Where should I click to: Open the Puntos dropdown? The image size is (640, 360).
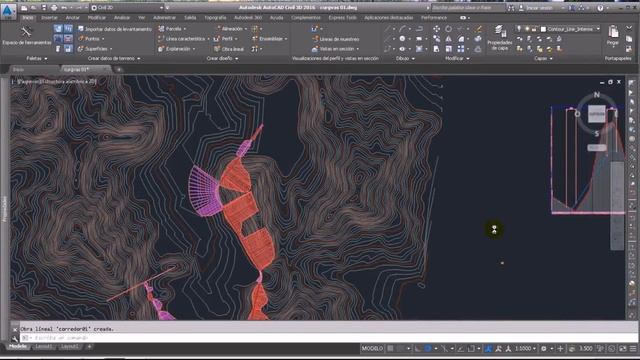point(91,39)
